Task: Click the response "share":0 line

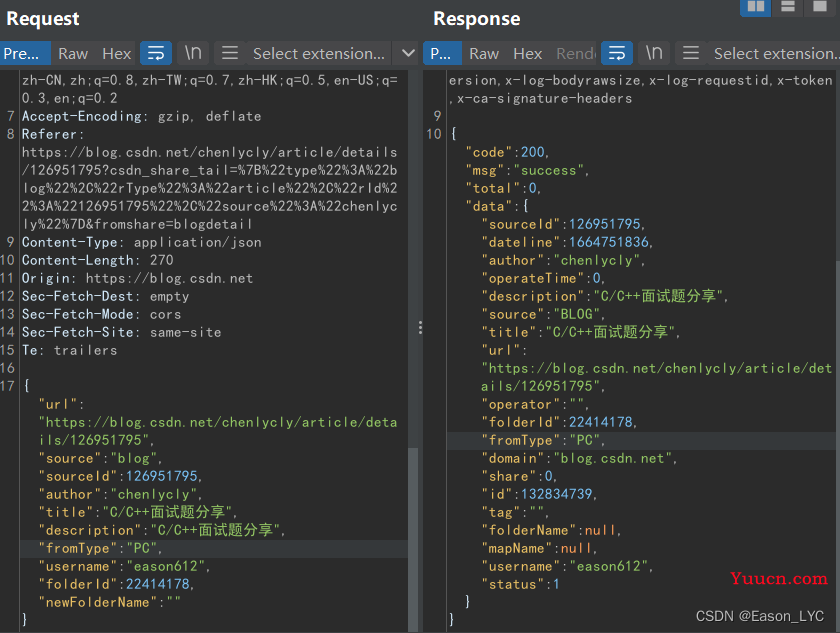Action: (x=519, y=476)
